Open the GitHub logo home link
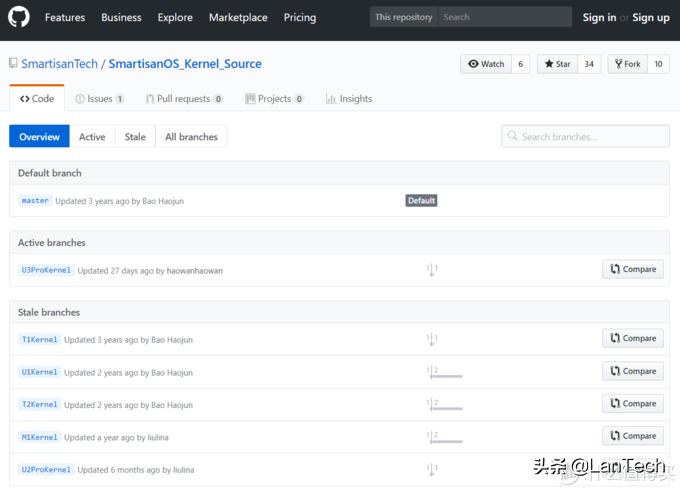This screenshot has width=680, height=490. (19, 17)
